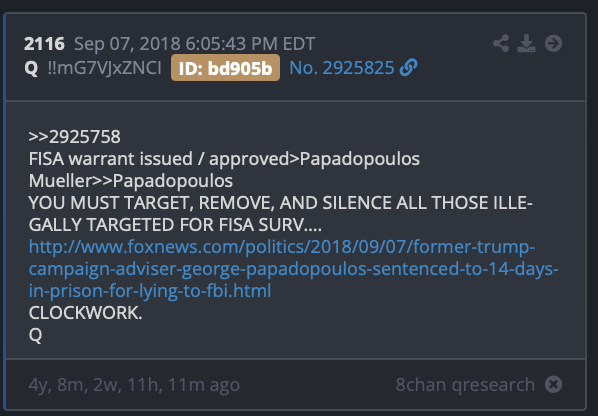Viewport: 598px width, 416px height.
Task: Click the download icon in post header
Action: 526,43
